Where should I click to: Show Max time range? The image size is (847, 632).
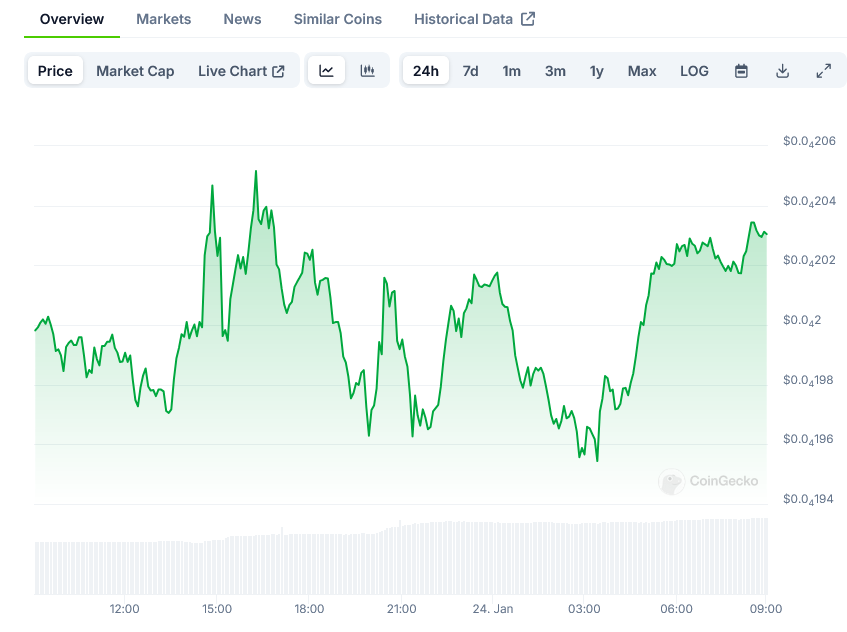642,71
